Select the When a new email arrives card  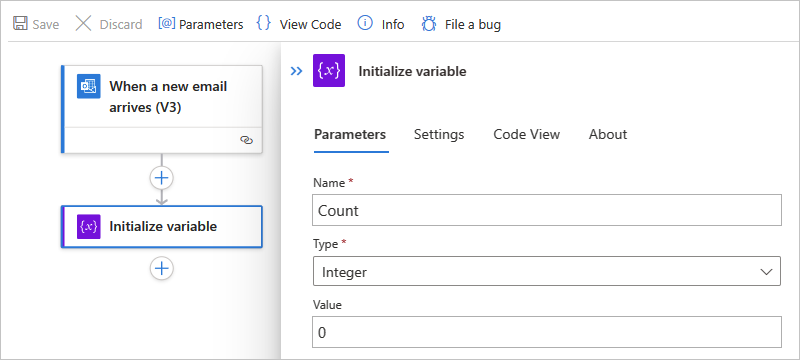coord(162,109)
